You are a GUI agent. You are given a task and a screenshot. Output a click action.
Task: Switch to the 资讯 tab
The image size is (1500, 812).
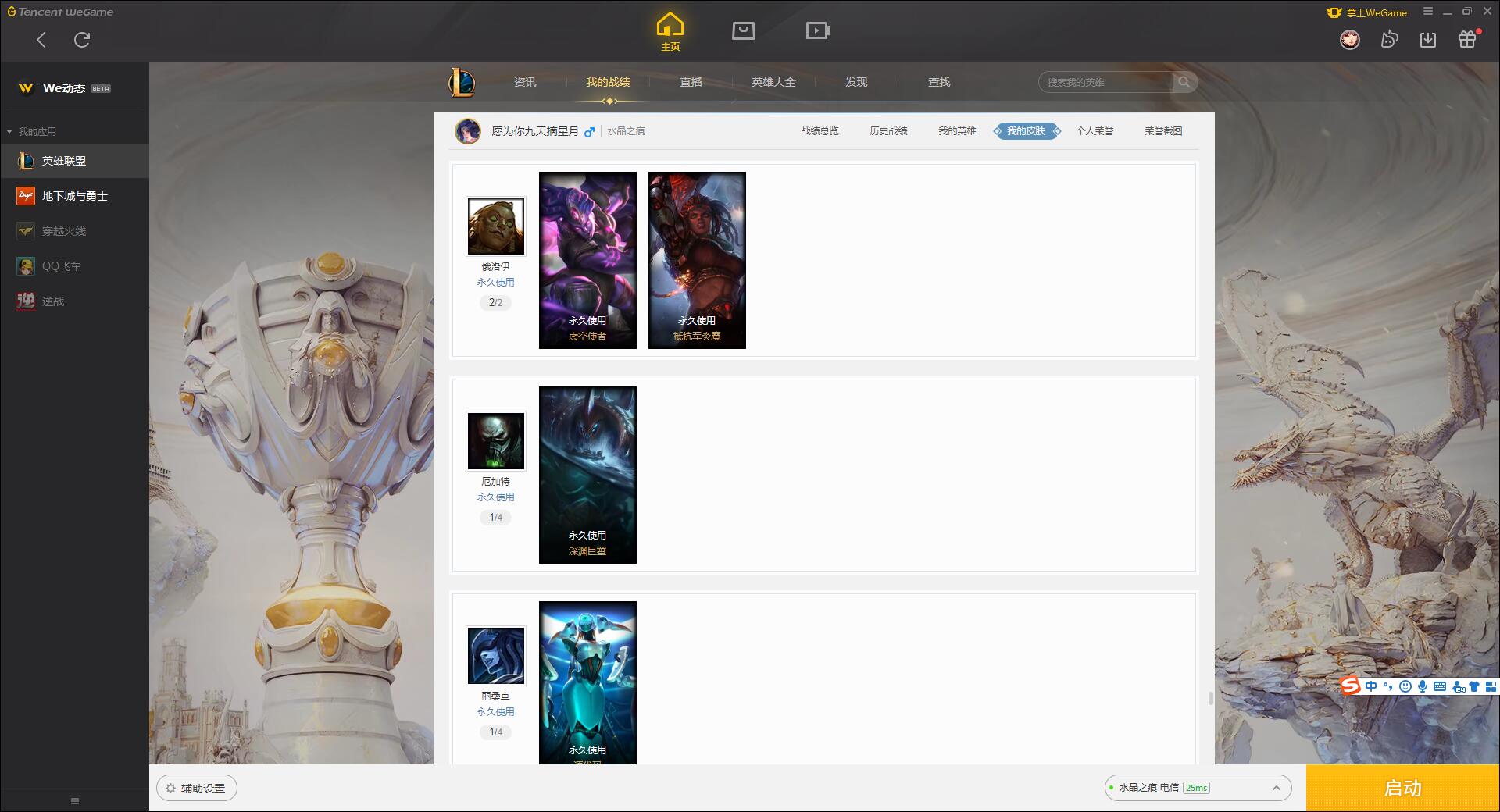[525, 82]
